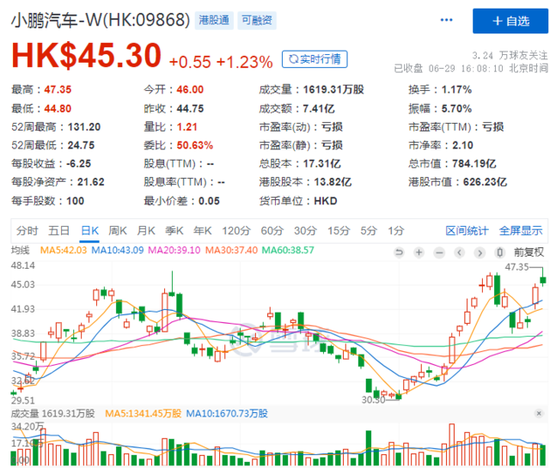Click the MA30:37.40 legend label

pyautogui.click(x=231, y=250)
